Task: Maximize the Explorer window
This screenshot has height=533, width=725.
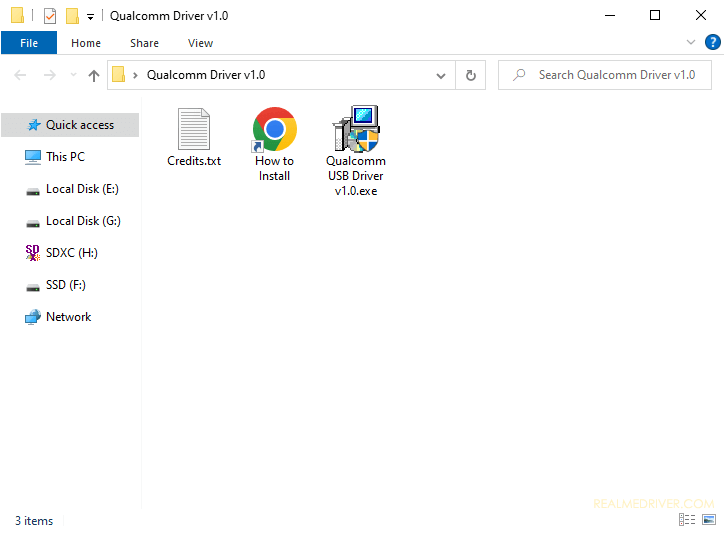Action: [655, 15]
